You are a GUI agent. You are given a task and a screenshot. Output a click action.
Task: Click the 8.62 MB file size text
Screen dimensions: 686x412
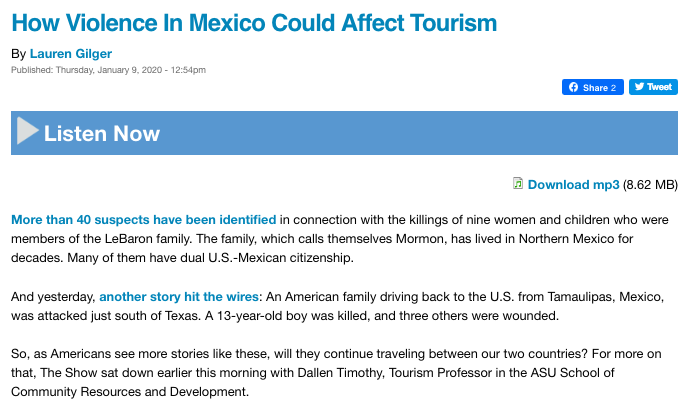coord(650,185)
